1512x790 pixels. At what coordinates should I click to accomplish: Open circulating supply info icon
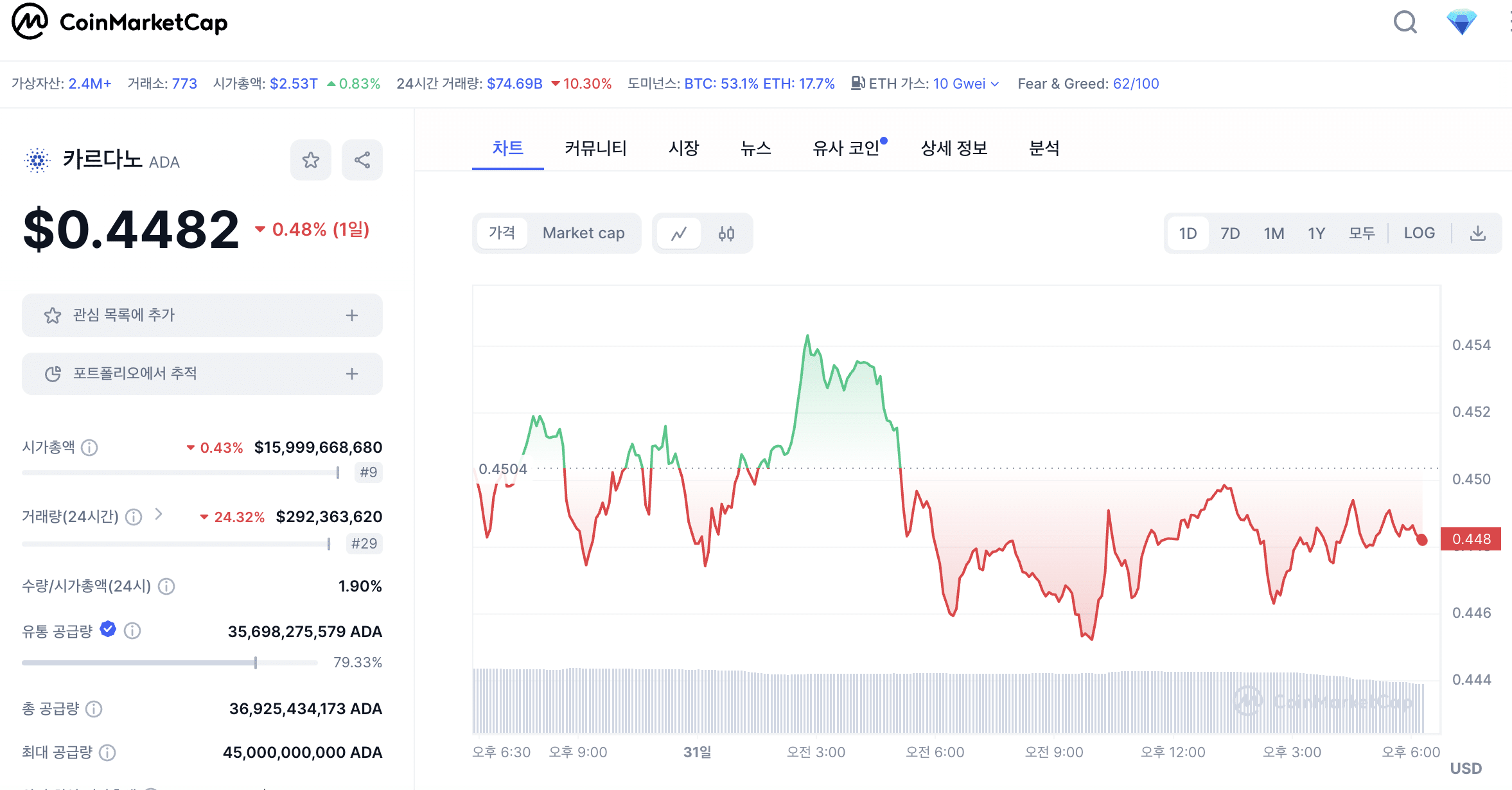coord(132,631)
